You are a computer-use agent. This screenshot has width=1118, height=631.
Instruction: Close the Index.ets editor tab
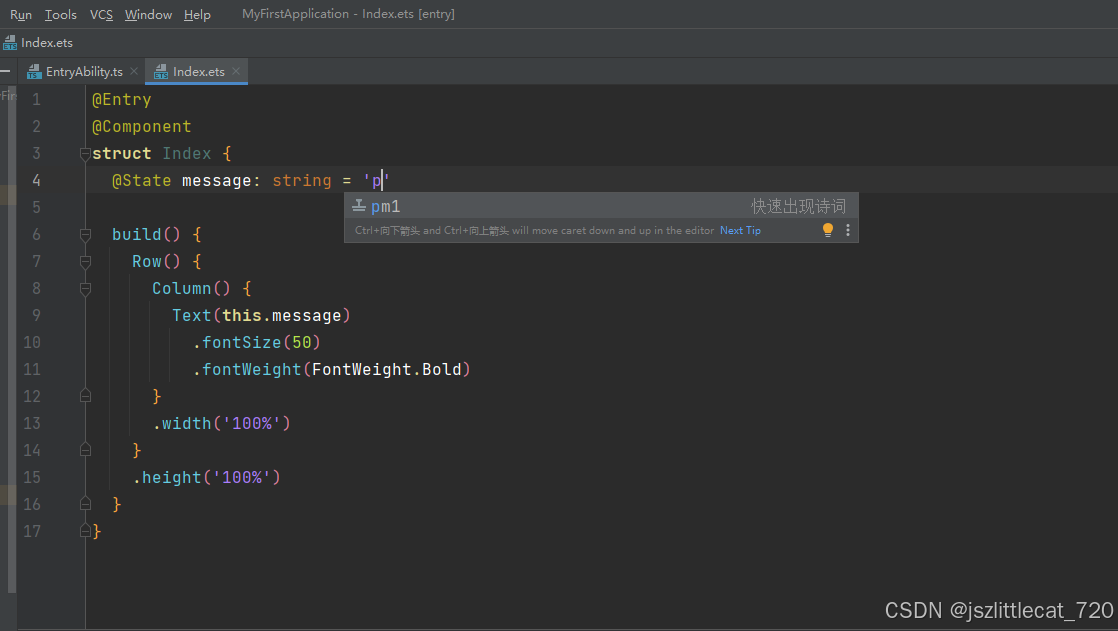[x=236, y=72]
